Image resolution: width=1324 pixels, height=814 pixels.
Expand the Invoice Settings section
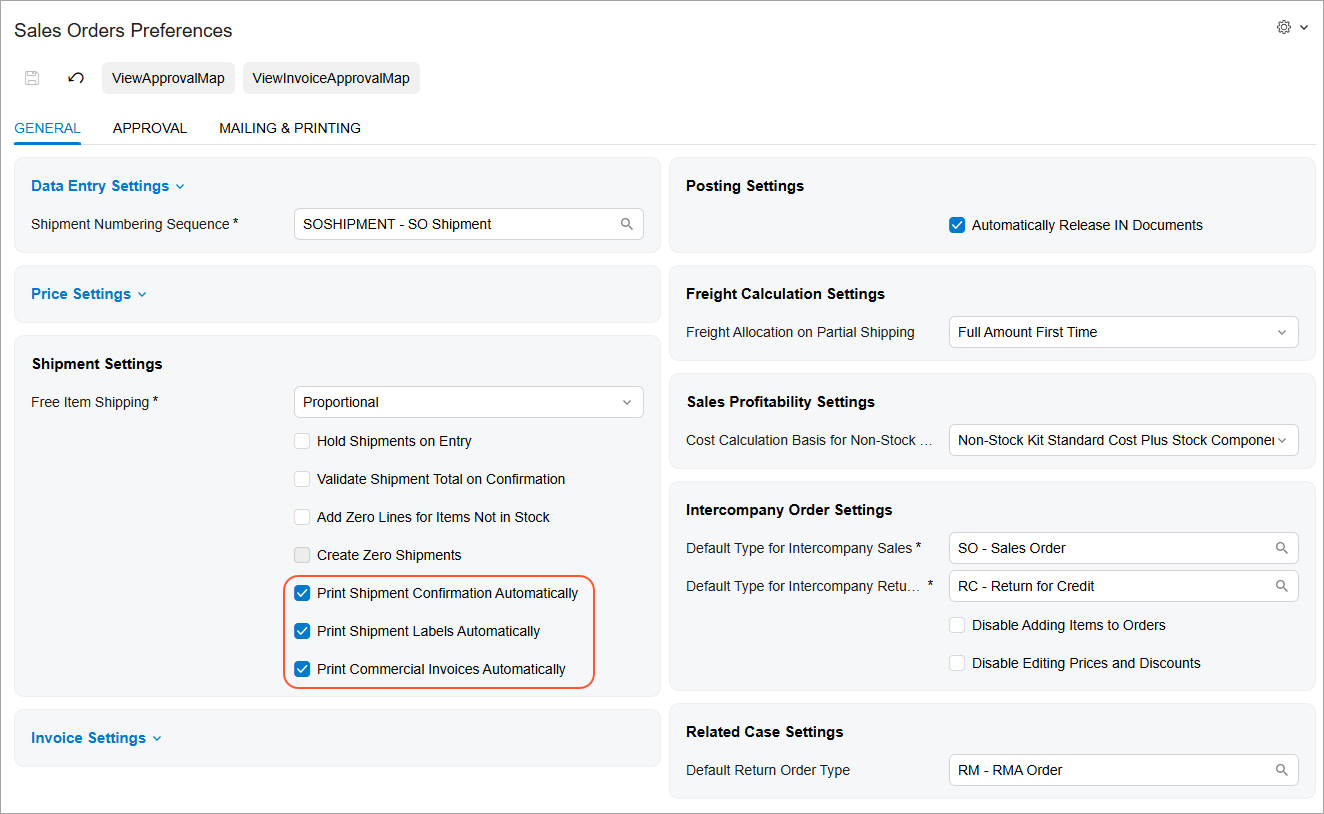[x=96, y=738]
